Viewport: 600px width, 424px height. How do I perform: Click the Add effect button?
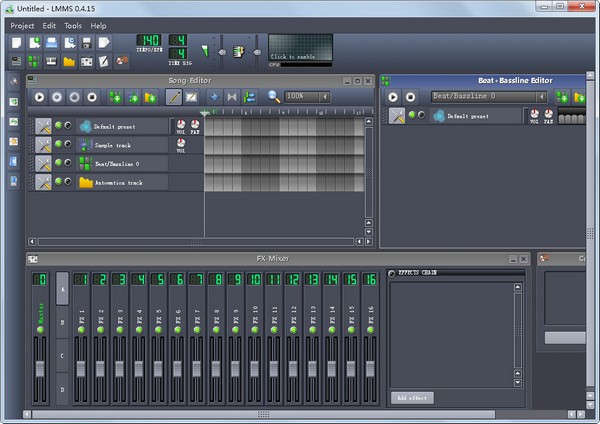(x=412, y=397)
